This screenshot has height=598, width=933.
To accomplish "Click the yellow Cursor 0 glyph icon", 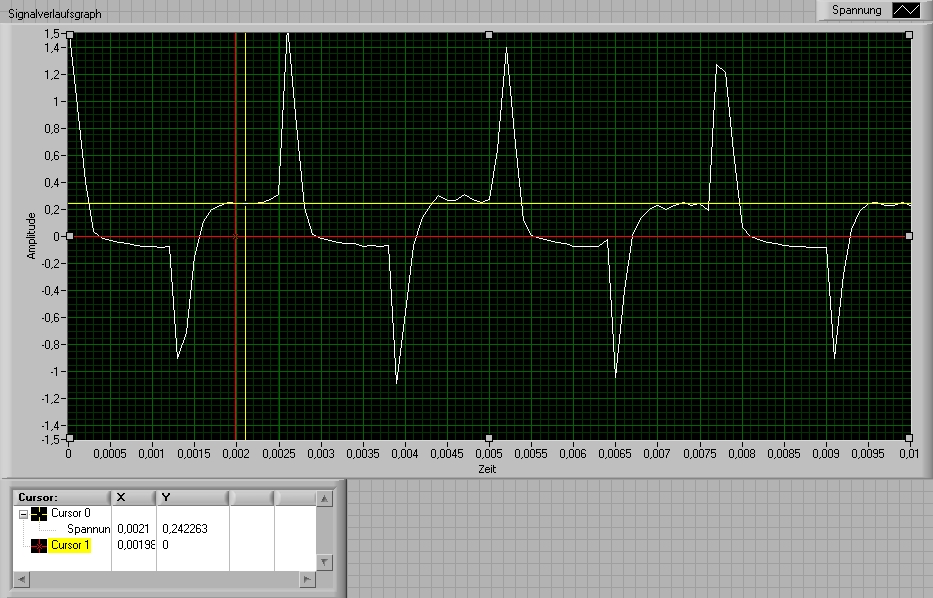I will point(39,513).
